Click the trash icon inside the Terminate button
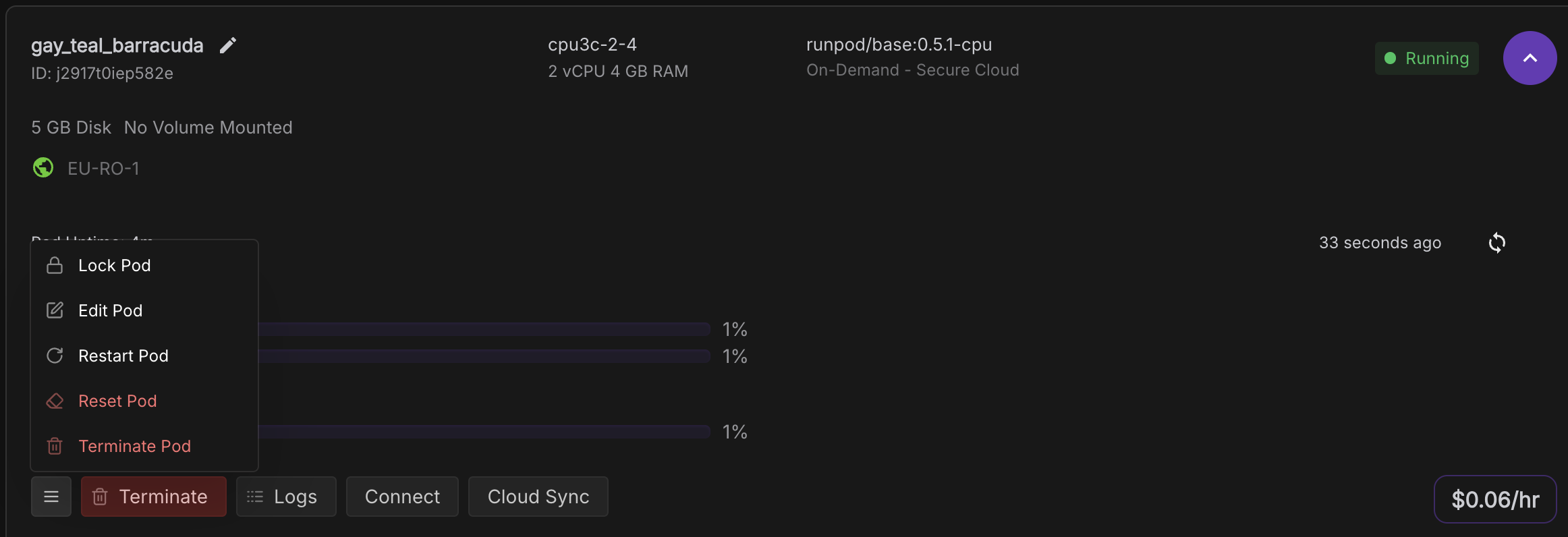 tap(100, 497)
